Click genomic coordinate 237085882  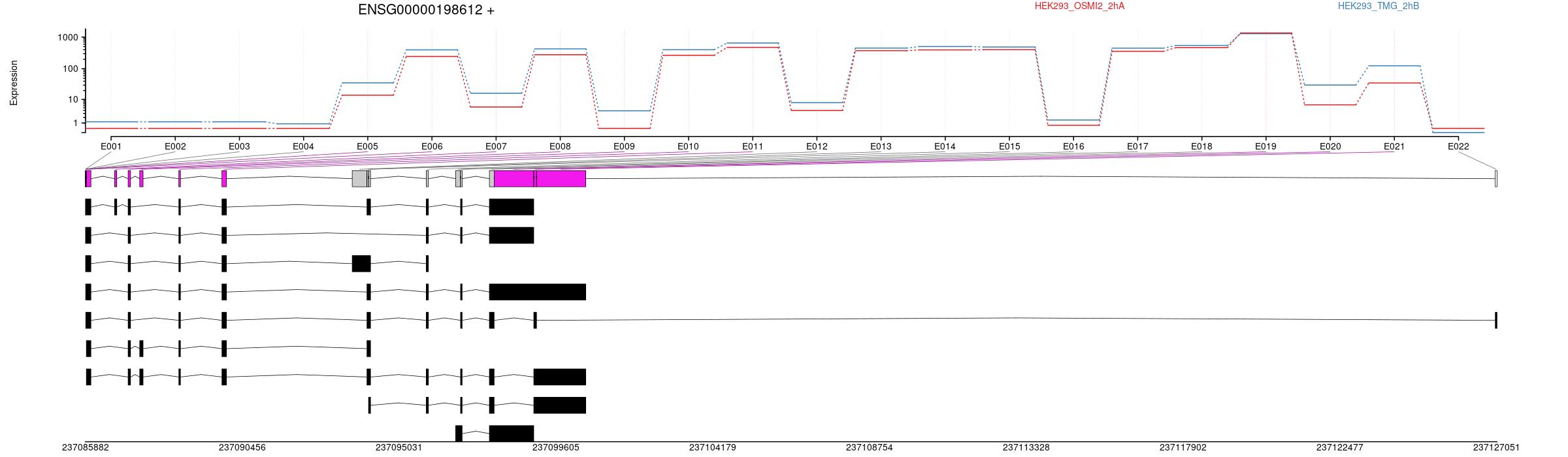click(86, 448)
